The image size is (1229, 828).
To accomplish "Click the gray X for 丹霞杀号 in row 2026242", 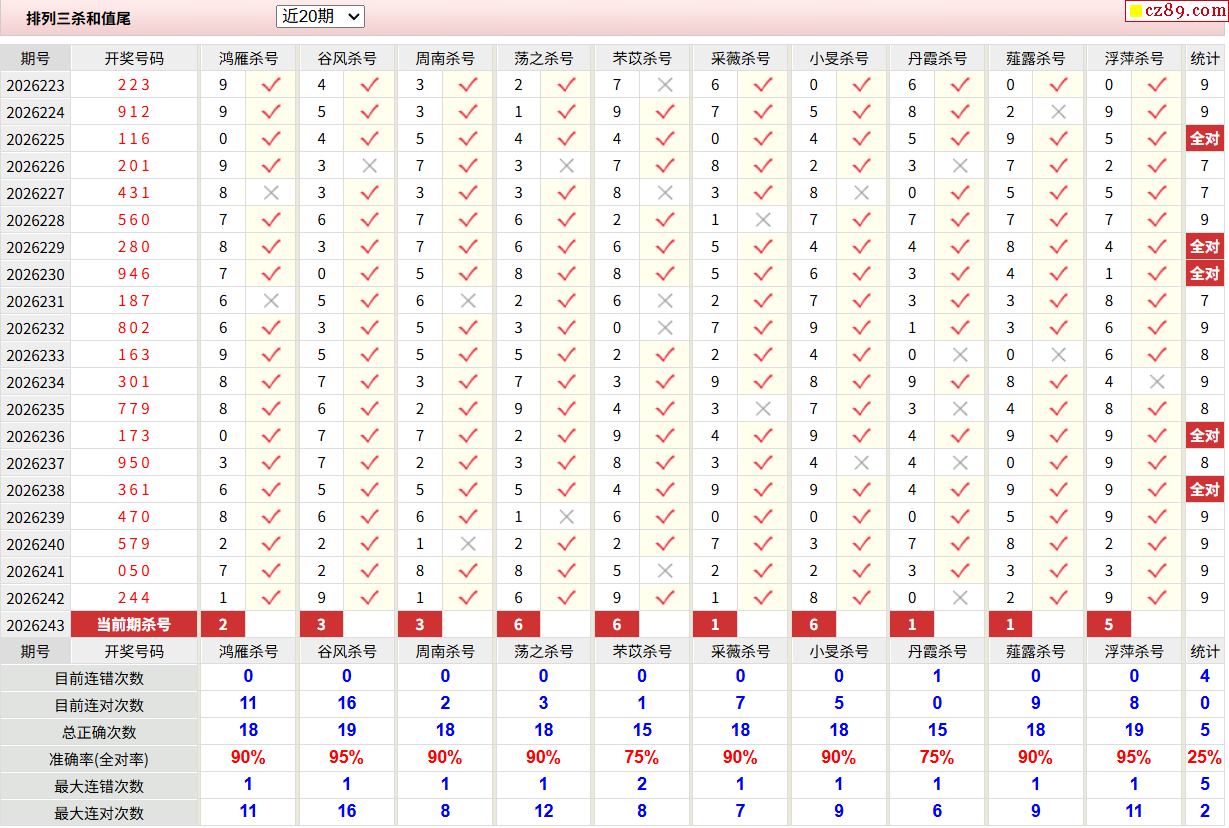I will (x=960, y=598).
